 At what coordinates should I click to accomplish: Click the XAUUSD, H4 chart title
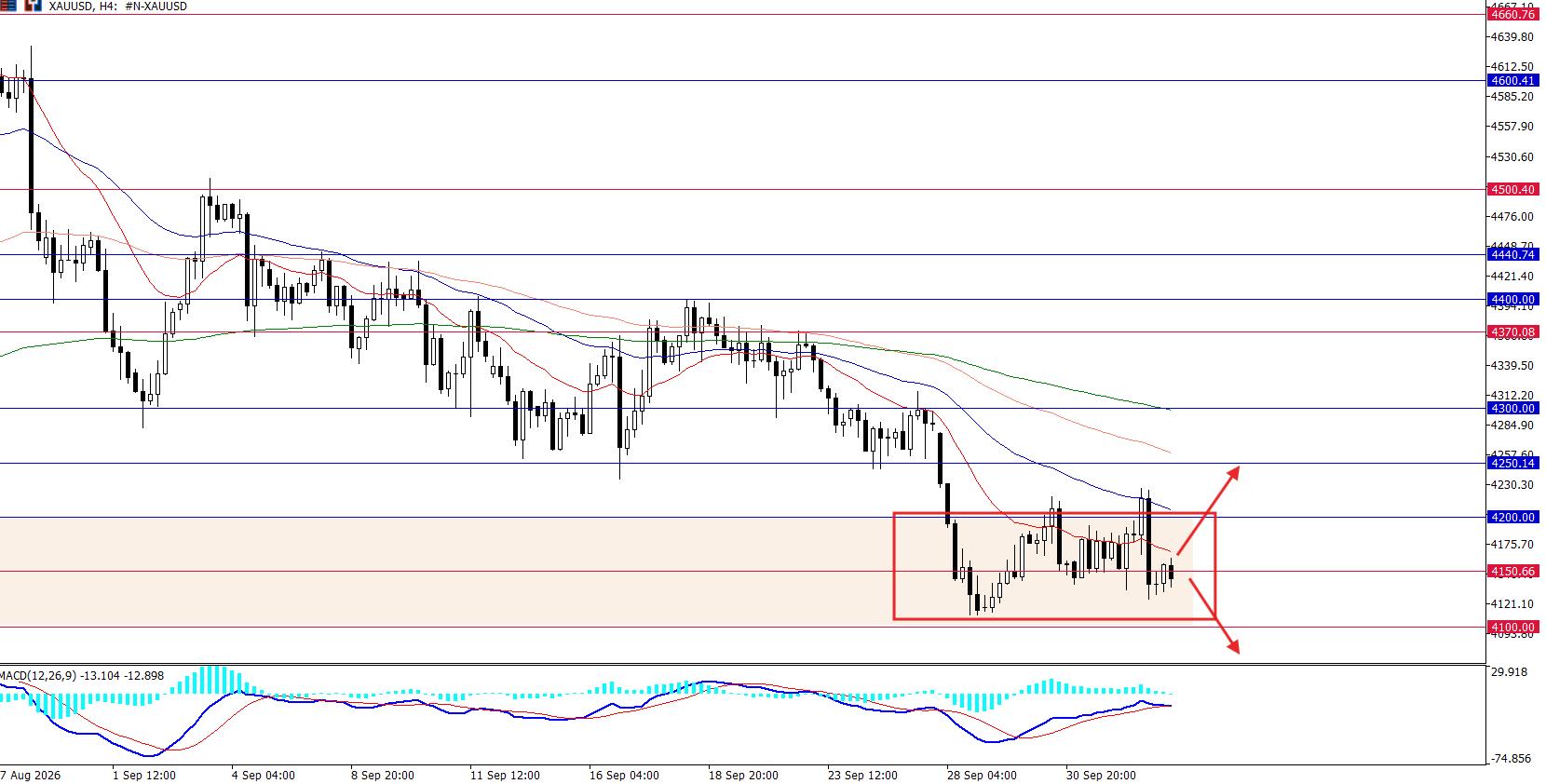(116, 7)
